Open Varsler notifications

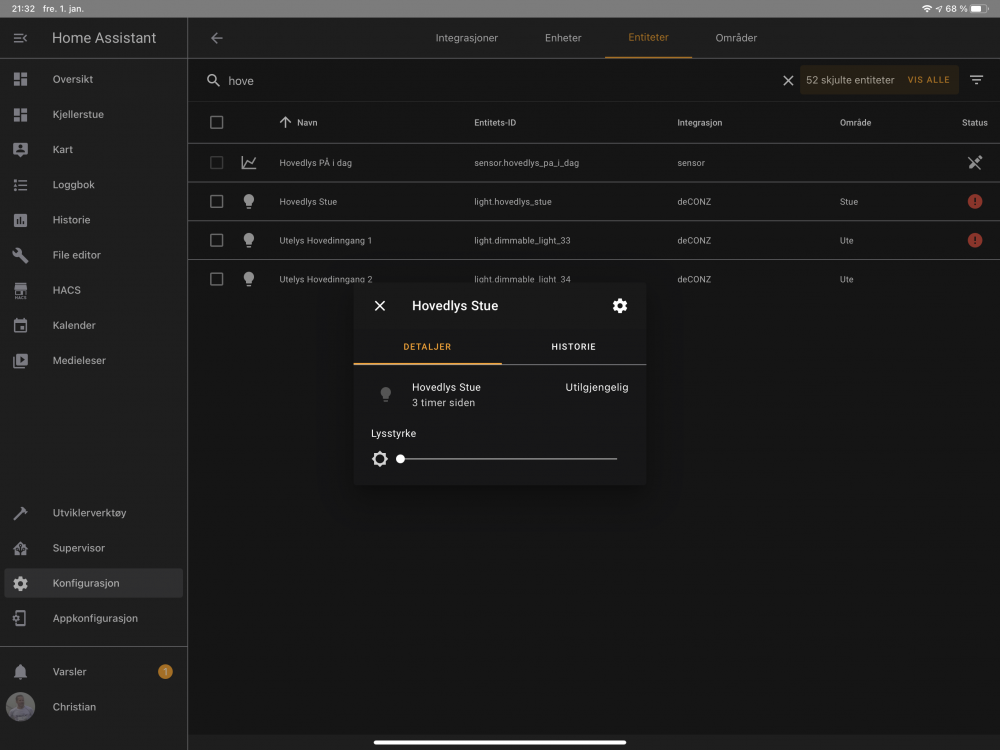pos(69,672)
